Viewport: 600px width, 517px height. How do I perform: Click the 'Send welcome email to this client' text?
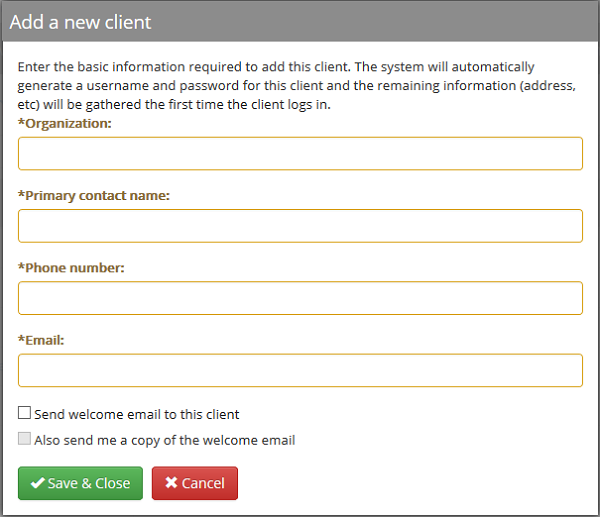pos(137,414)
